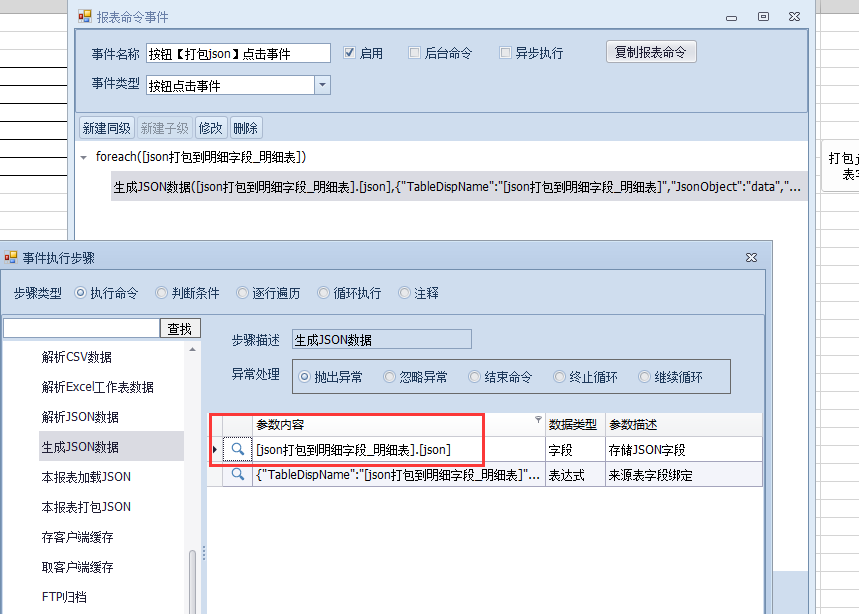Toggle the 启用 checkbox
The height and width of the screenshot is (614, 859).
[x=350, y=53]
